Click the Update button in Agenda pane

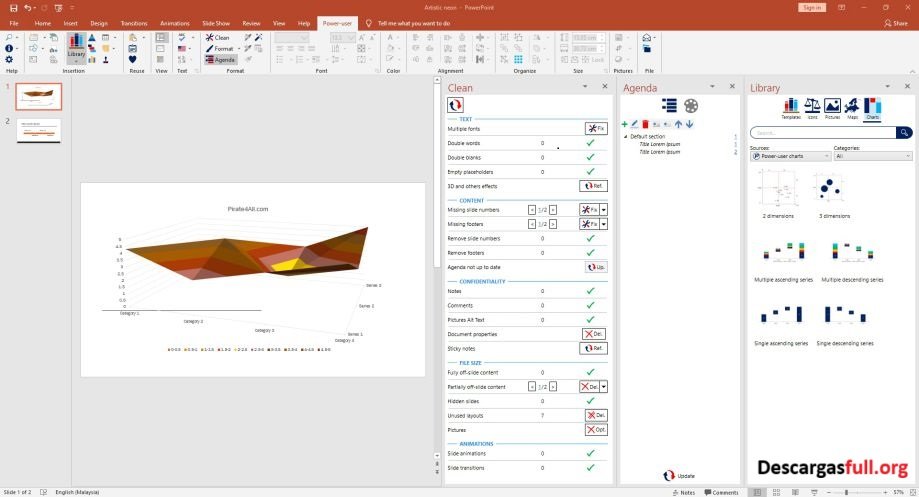point(679,476)
